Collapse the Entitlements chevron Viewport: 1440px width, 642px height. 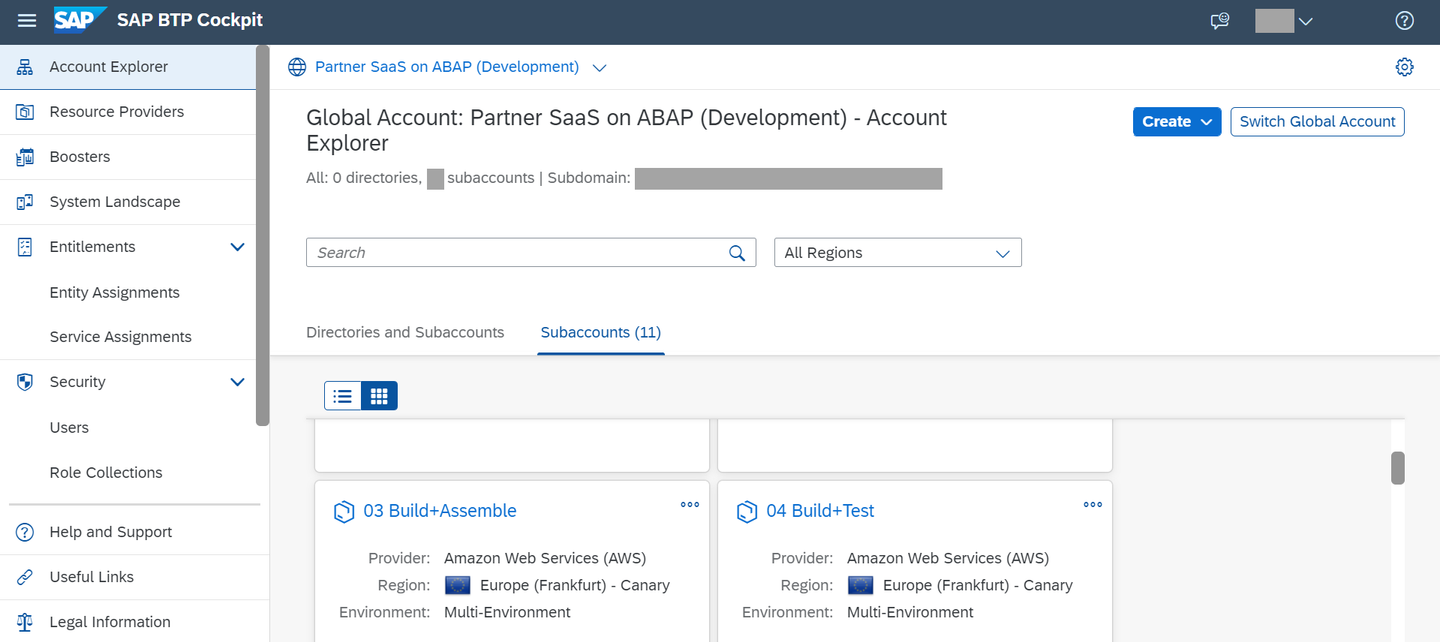tap(237, 247)
